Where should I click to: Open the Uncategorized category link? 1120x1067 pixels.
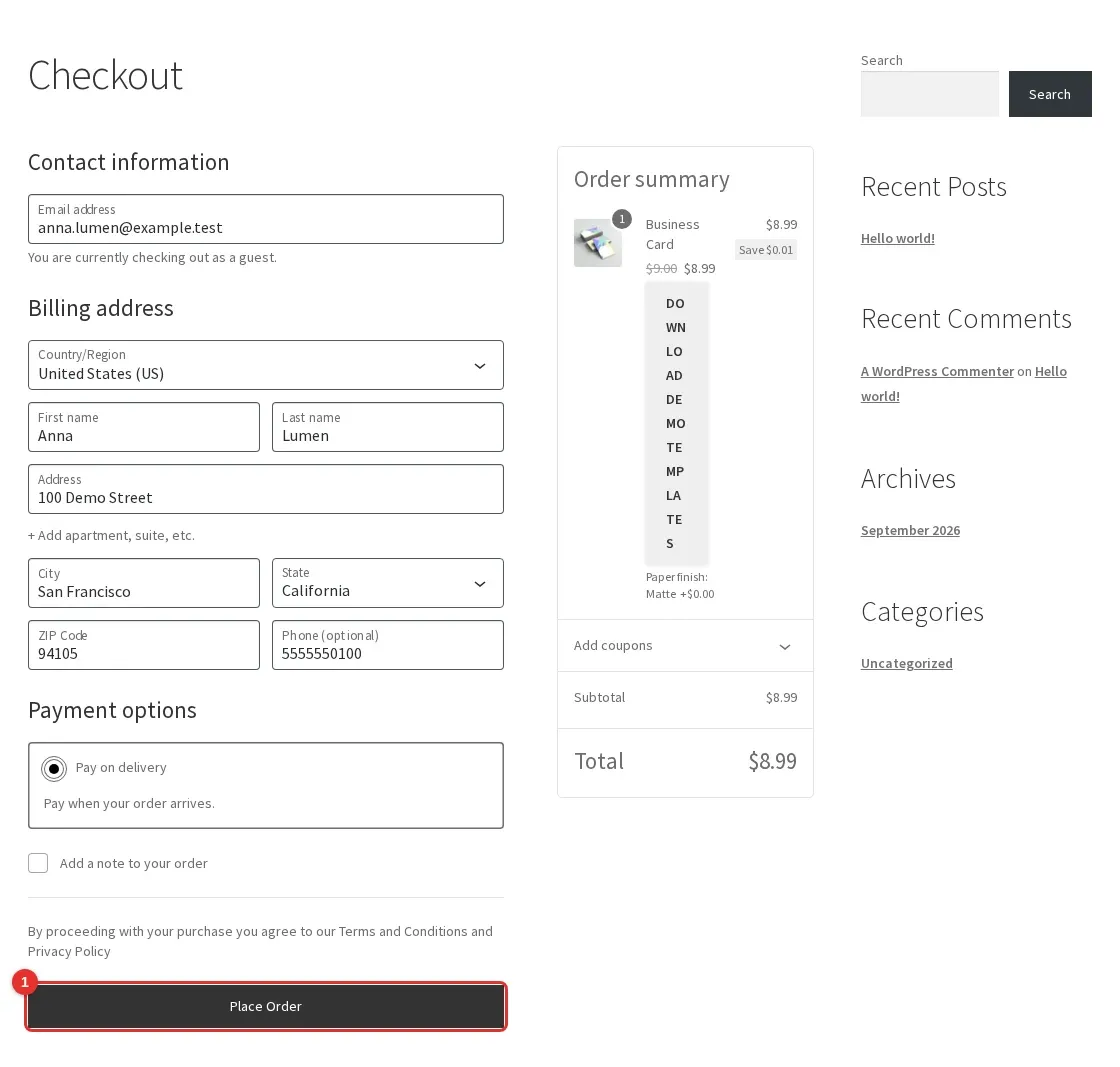906,663
